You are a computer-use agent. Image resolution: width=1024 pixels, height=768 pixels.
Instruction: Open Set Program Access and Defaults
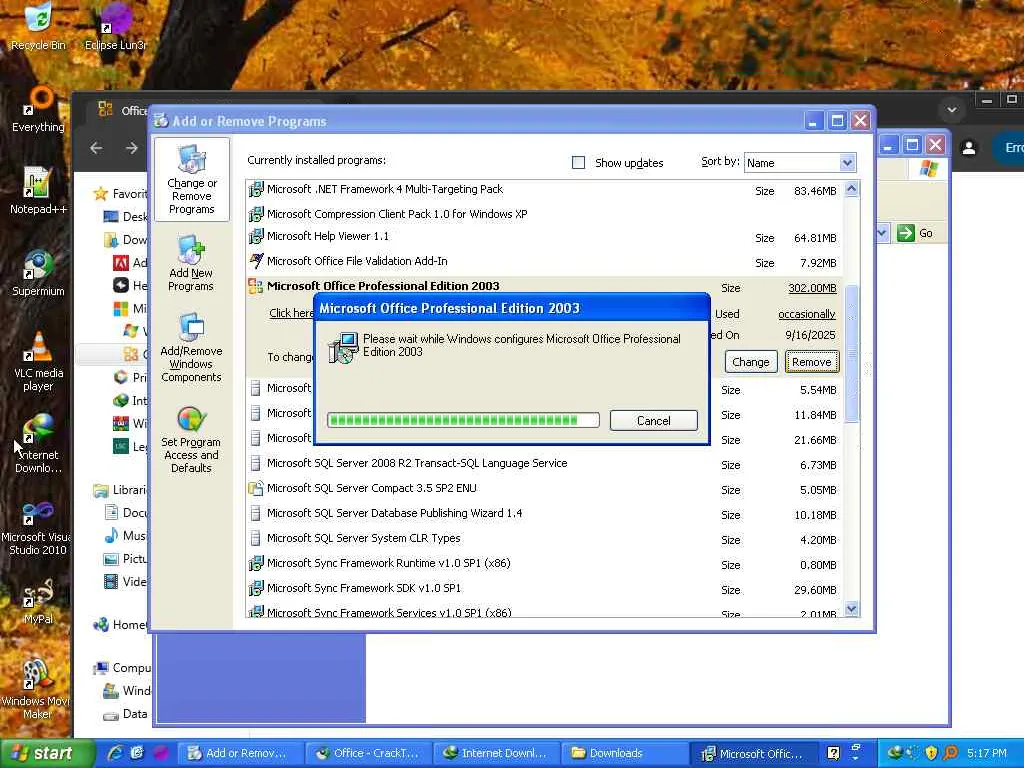191,439
